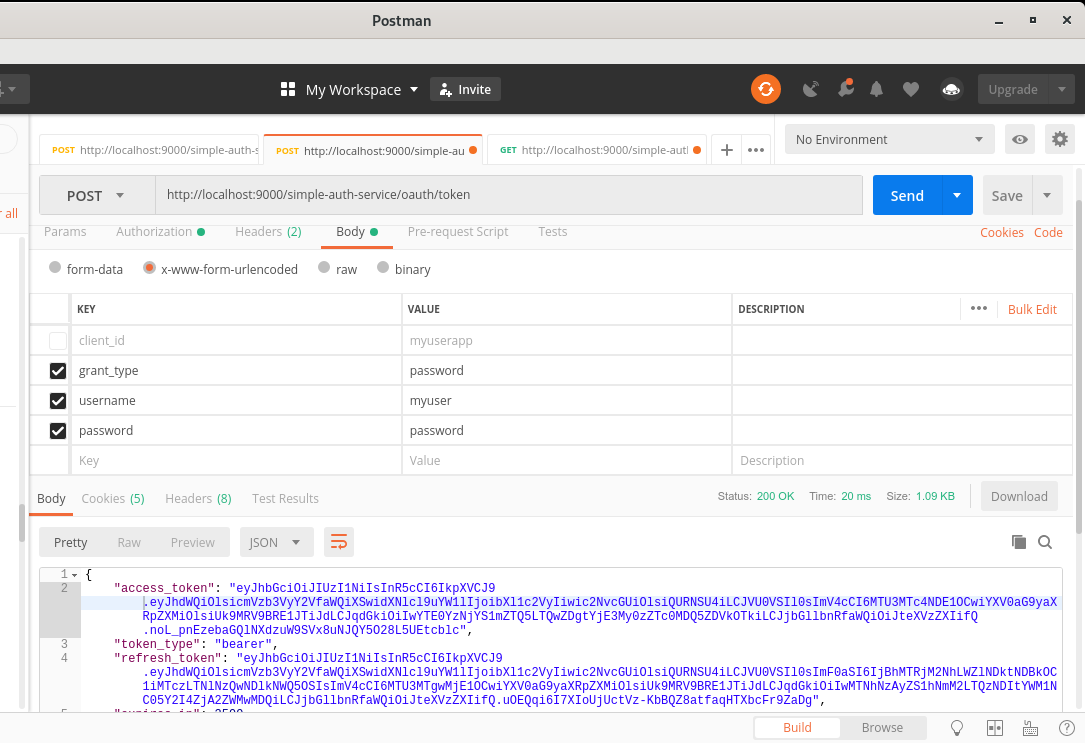Image resolution: width=1085 pixels, height=743 pixels.
Task: Select the form-data radio option
Action: tap(55, 268)
